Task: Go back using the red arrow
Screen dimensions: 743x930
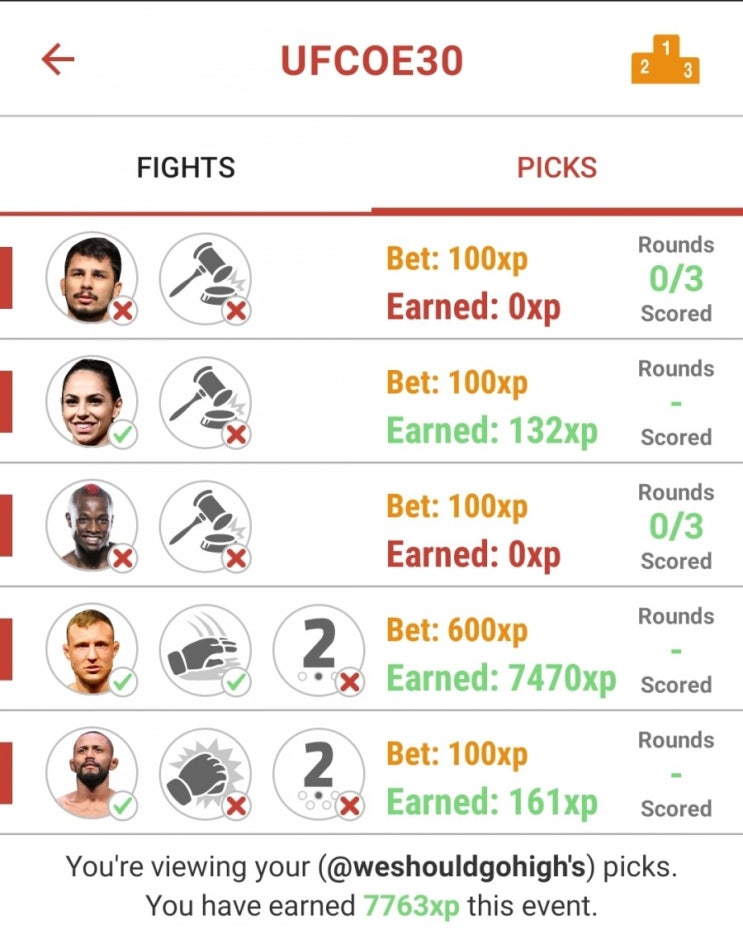Action: click(x=58, y=59)
